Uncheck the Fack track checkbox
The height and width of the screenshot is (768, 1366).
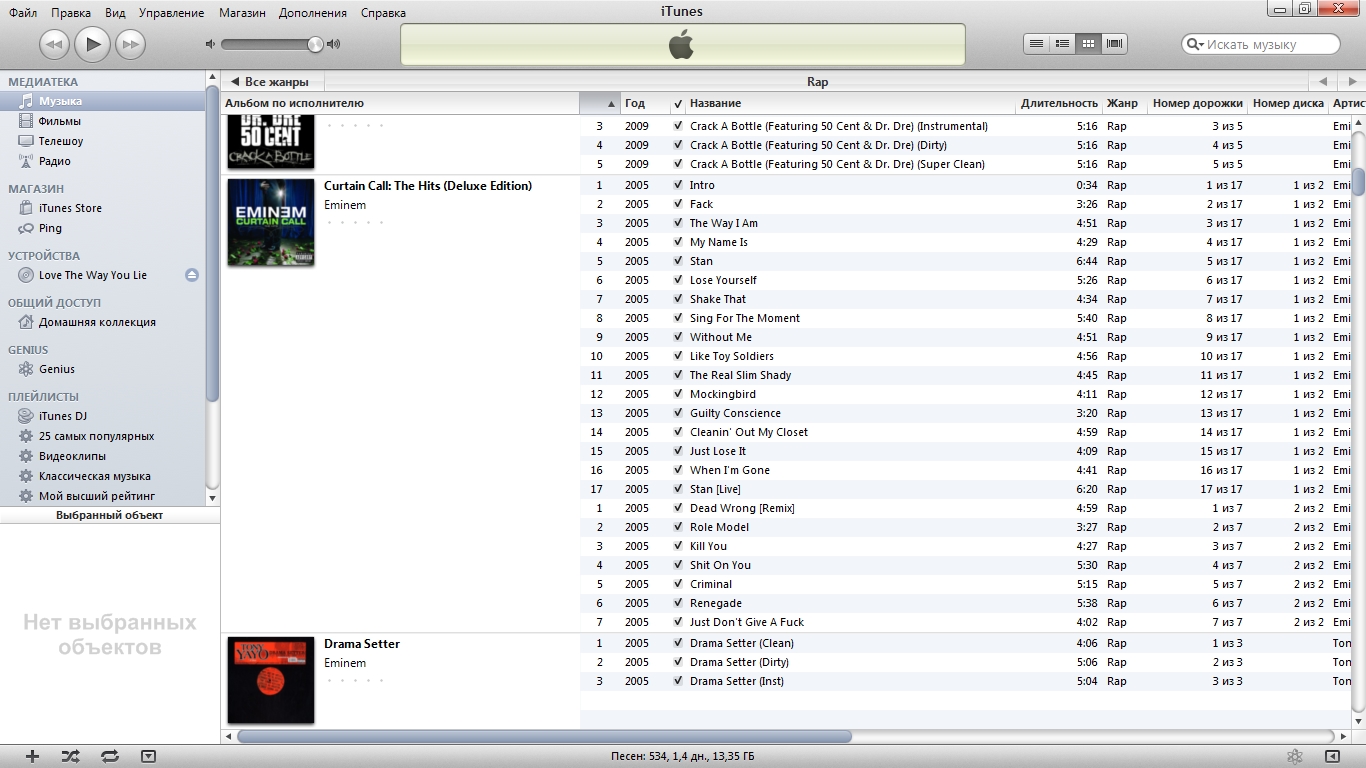[678, 204]
